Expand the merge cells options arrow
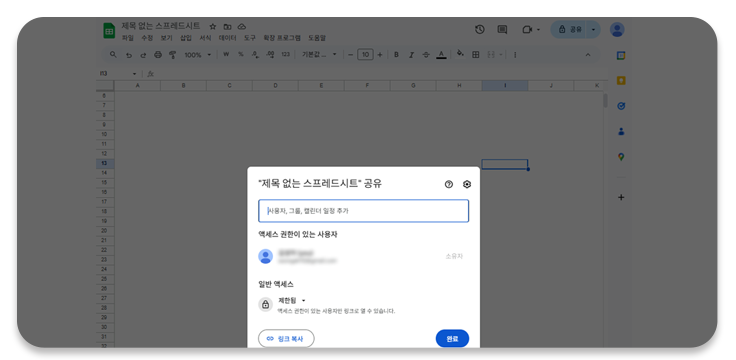Image resolution: width=736 pixels, height=360 pixels. (x=501, y=55)
